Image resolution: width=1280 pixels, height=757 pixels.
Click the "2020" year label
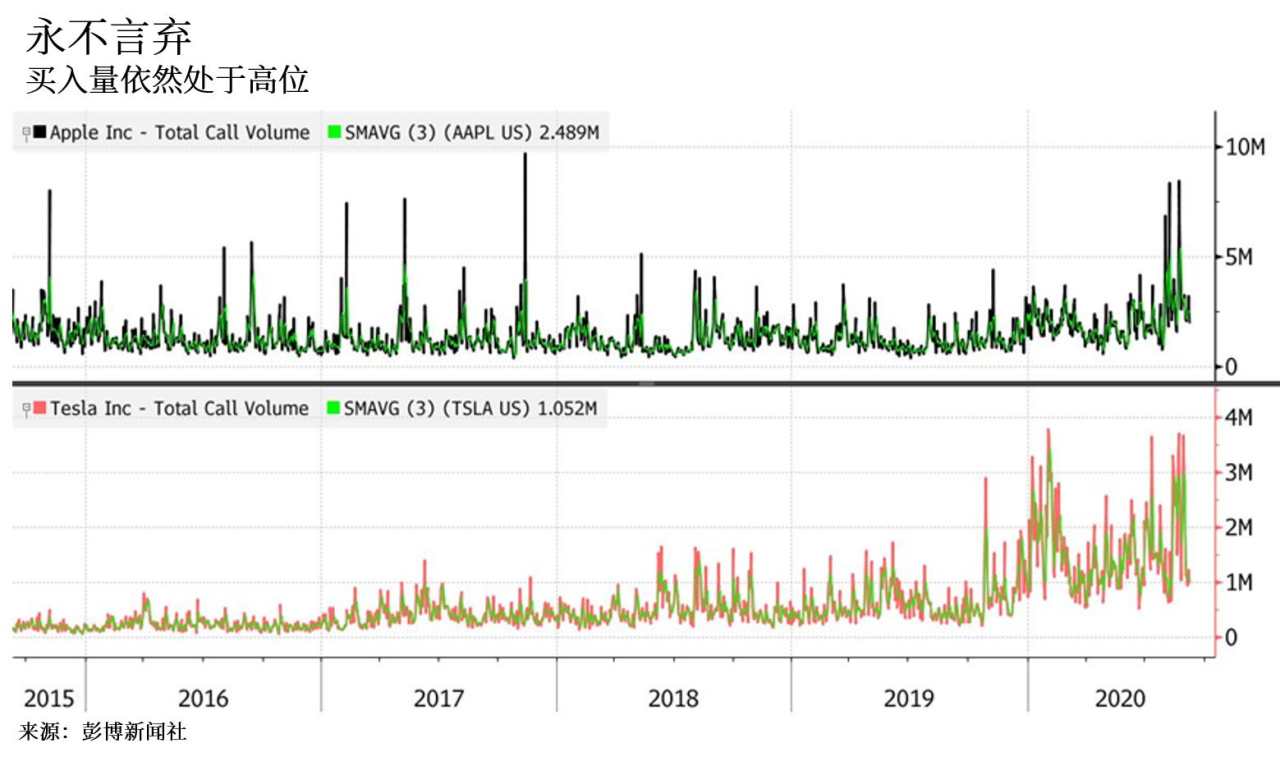pos(1120,698)
